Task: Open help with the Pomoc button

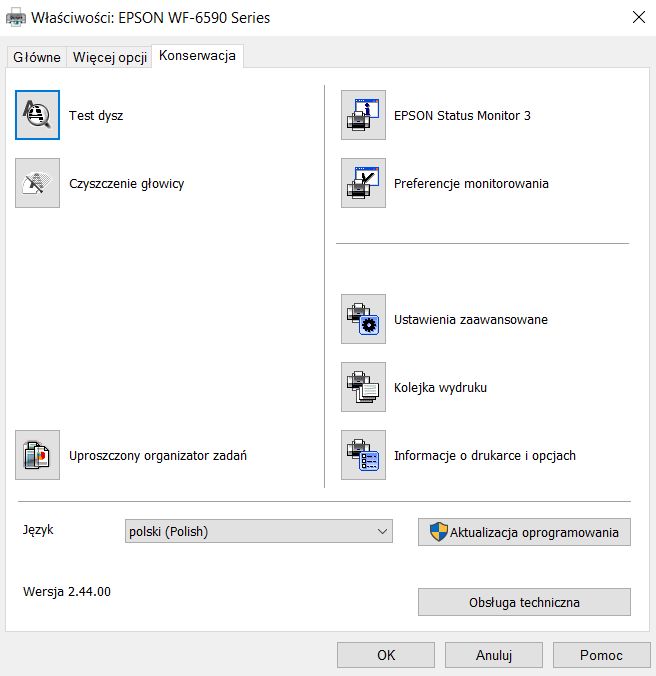Action: [601, 655]
